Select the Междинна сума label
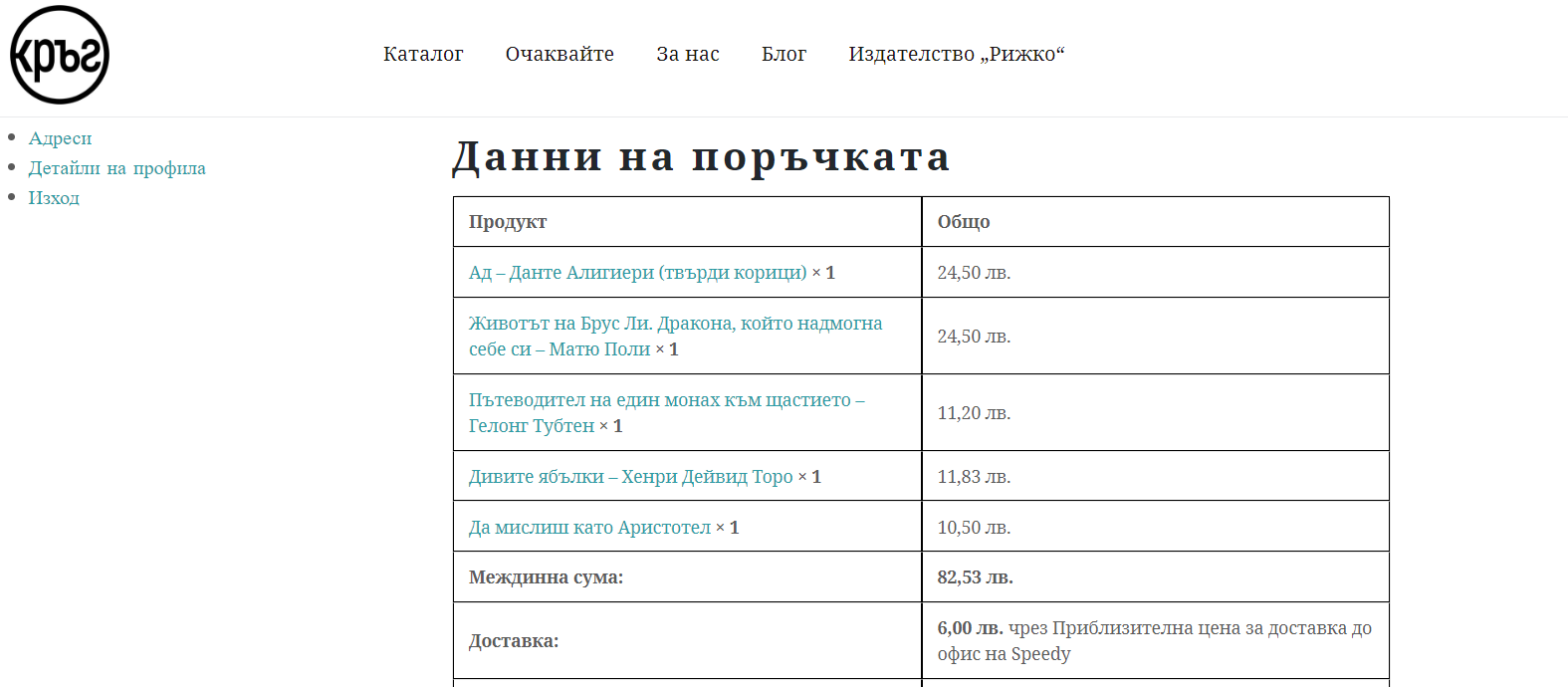 coord(546,576)
